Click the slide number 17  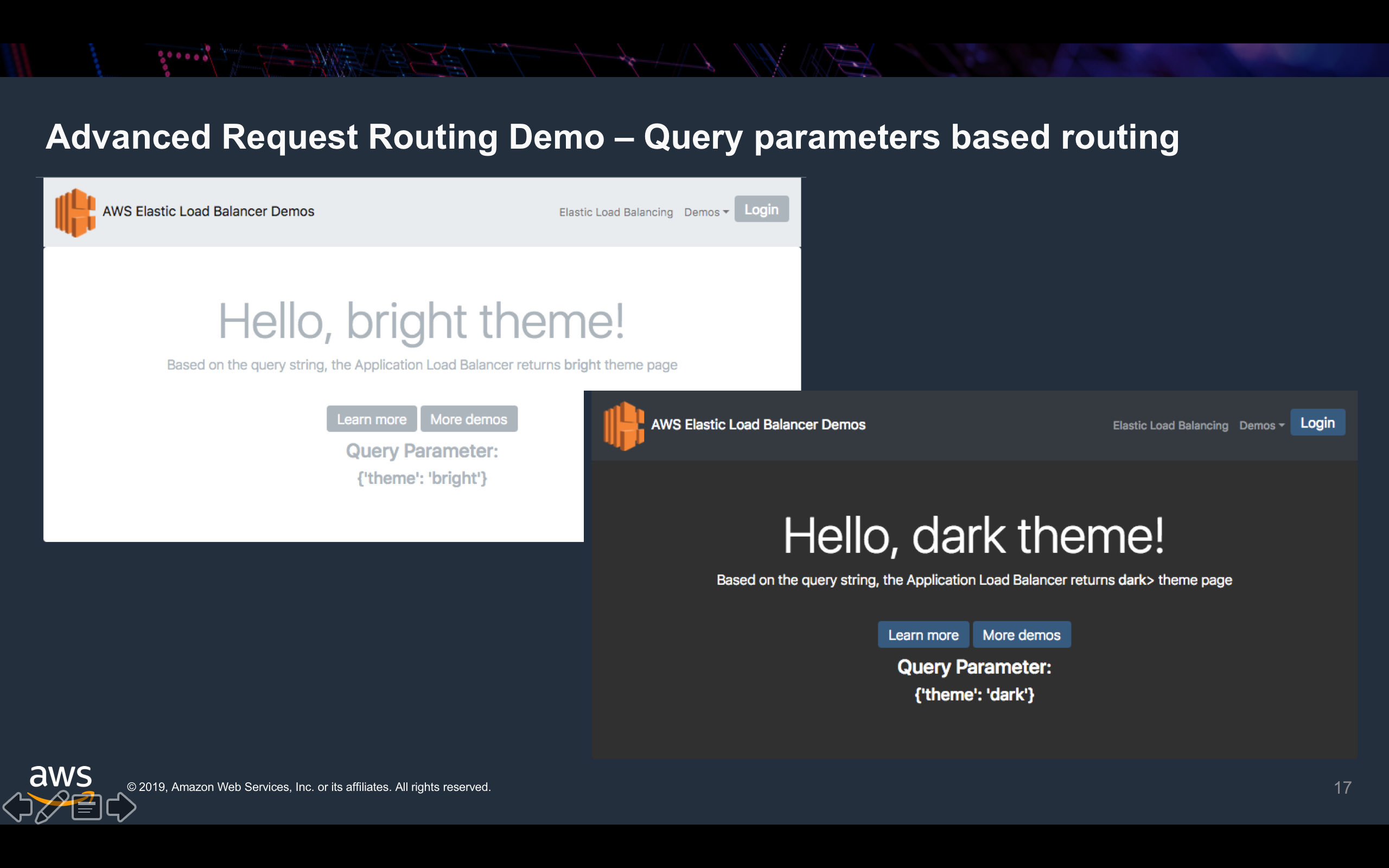1342,788
